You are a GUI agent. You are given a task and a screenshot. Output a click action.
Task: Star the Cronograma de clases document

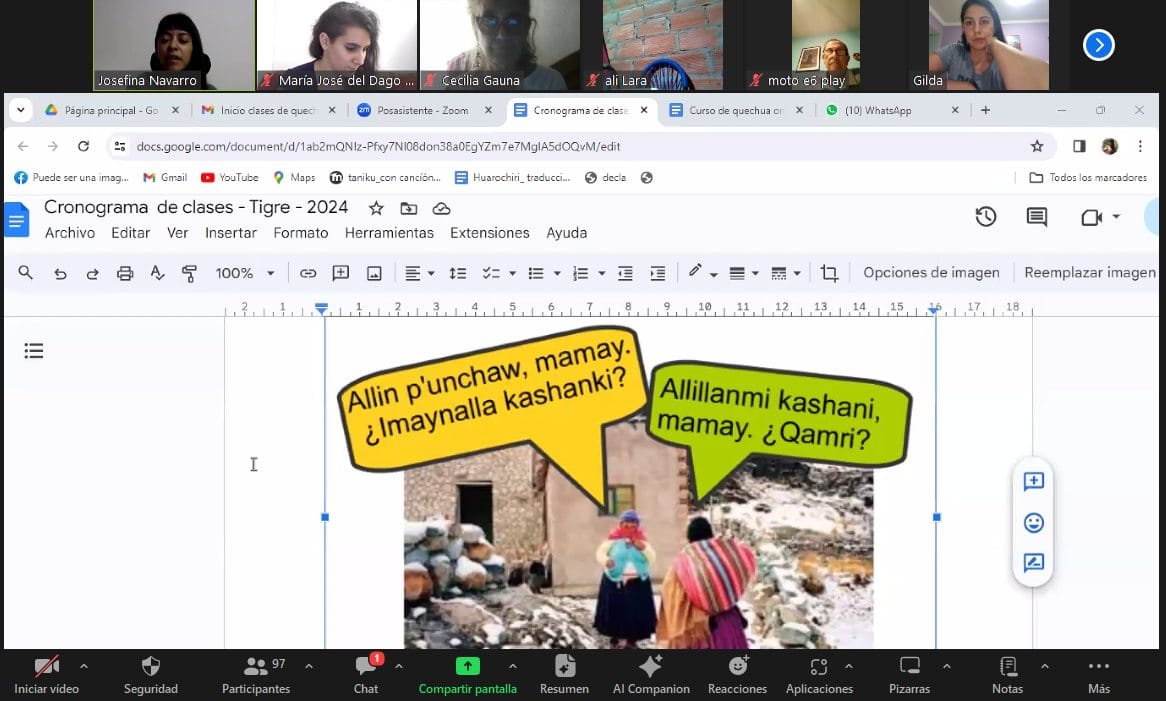tap(376, 208)
